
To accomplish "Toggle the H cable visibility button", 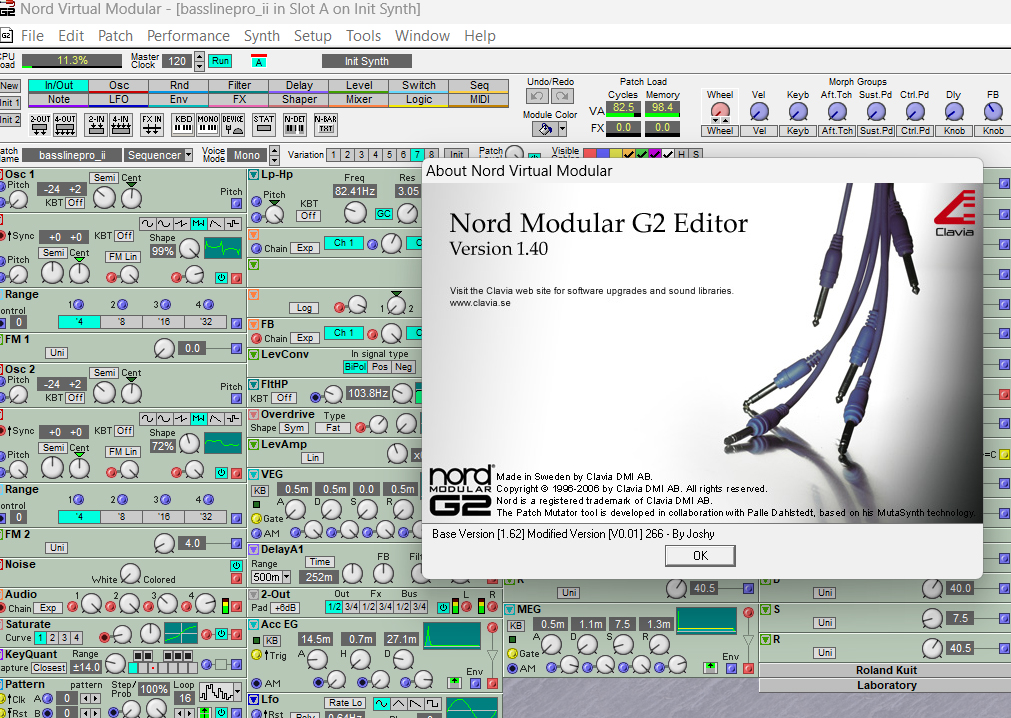I will pyautogui.click(x=682, y=154).
